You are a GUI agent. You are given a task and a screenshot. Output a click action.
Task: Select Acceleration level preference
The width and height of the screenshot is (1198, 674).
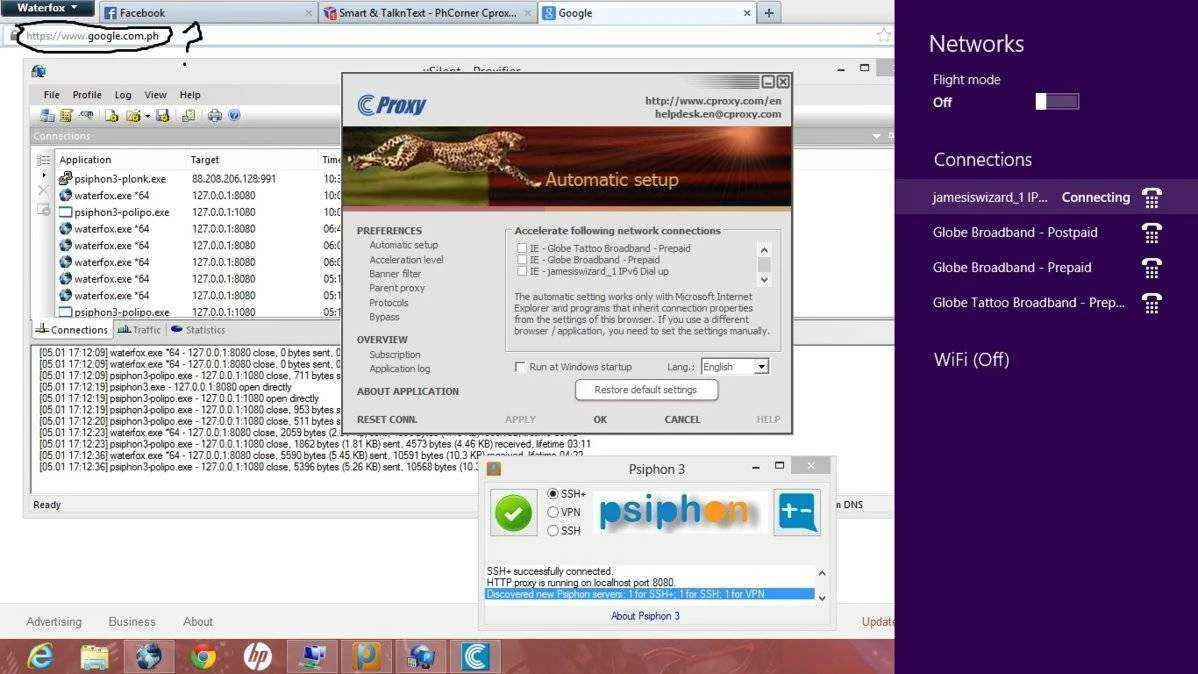tap(406, 260)
